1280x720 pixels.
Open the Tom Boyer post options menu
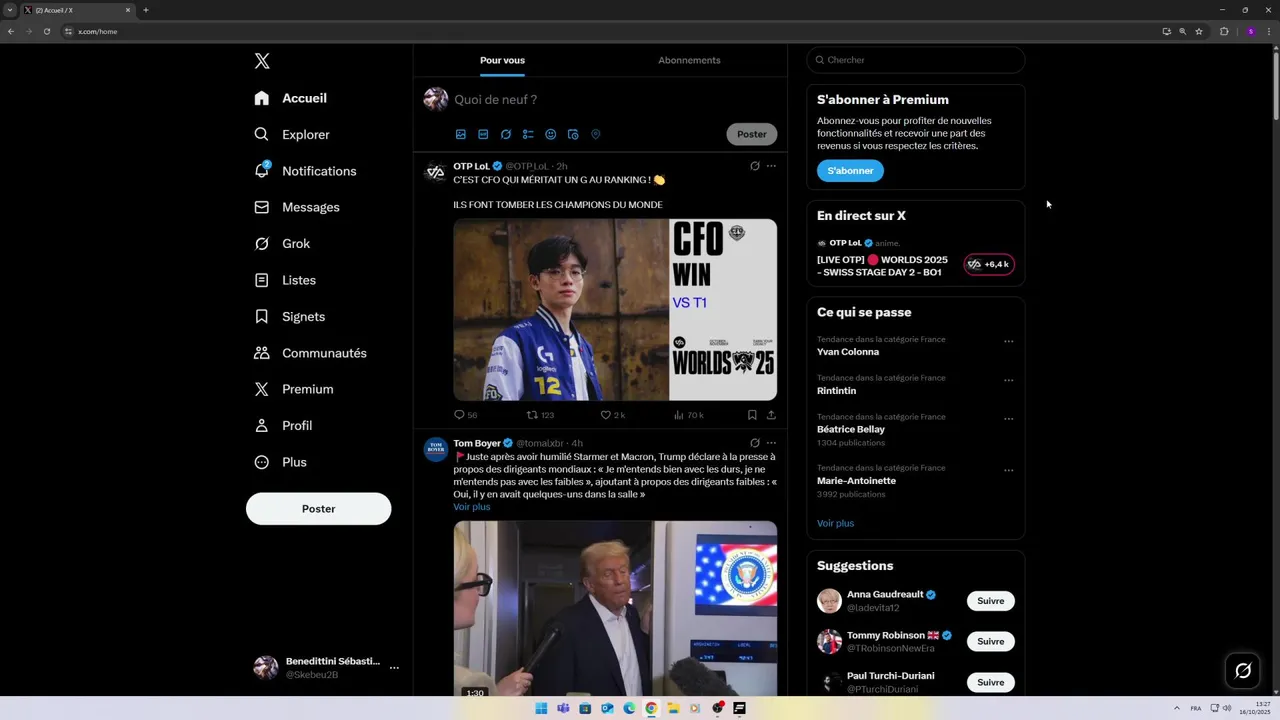pyautogui.click(x=771, y=443)
